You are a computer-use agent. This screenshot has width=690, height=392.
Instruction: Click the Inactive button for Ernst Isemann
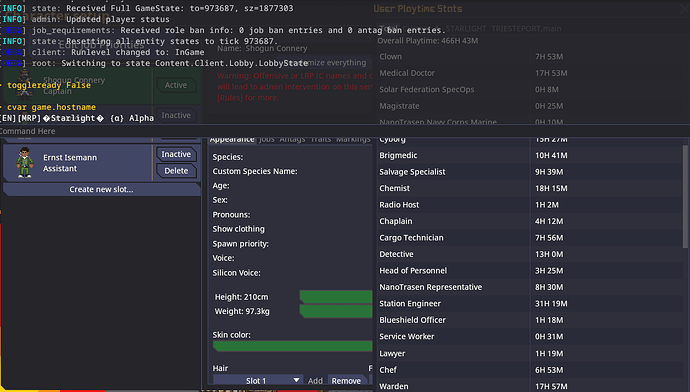coord(176,154)
